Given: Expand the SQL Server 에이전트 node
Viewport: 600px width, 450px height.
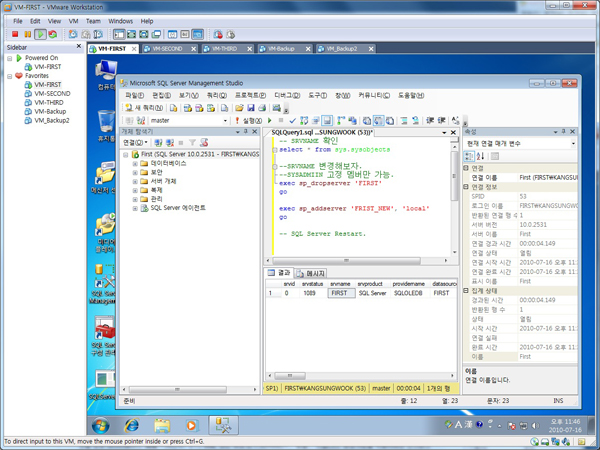Looking at the screenshot, I should [x=135, y=208].
